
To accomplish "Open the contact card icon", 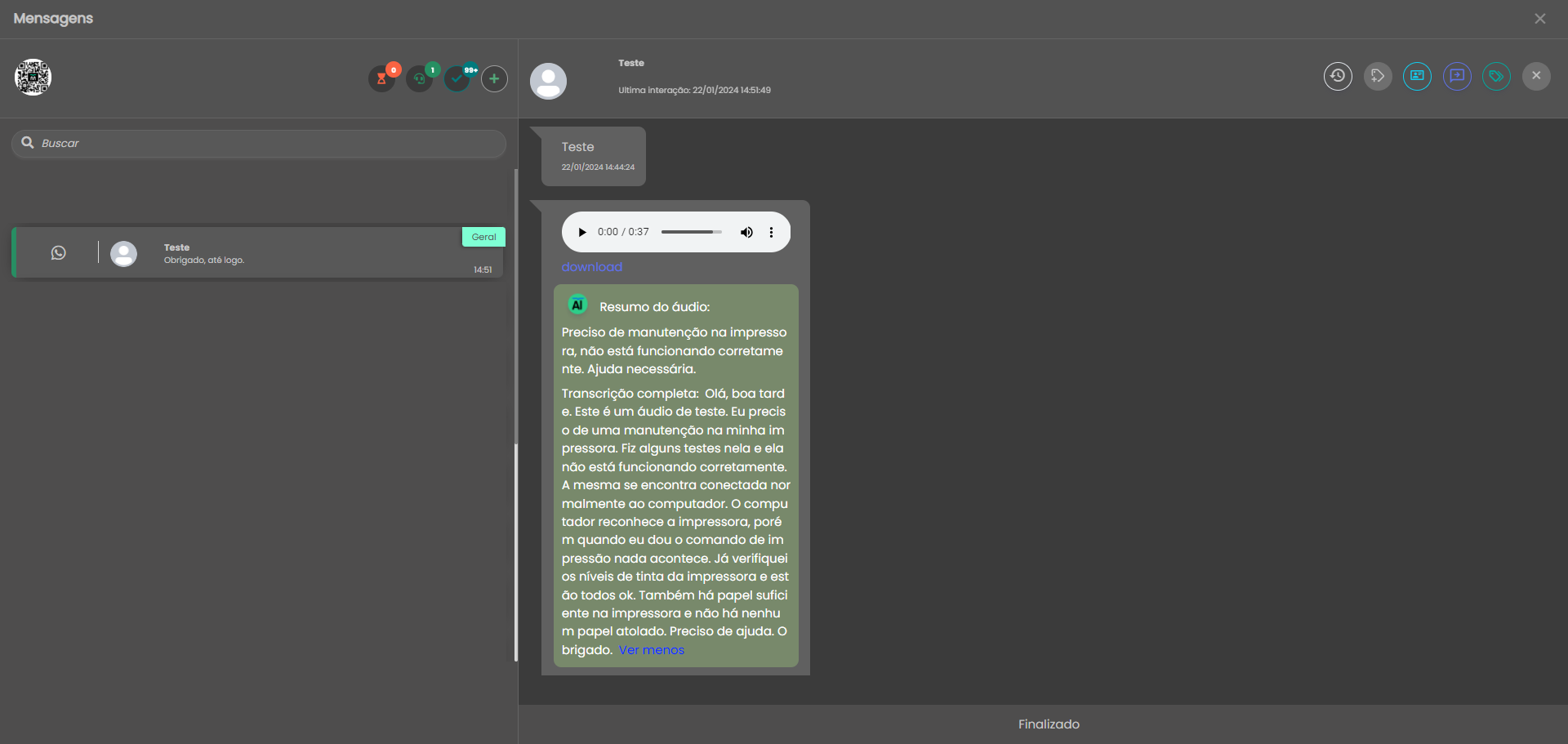I will (x=1417, y=76).
